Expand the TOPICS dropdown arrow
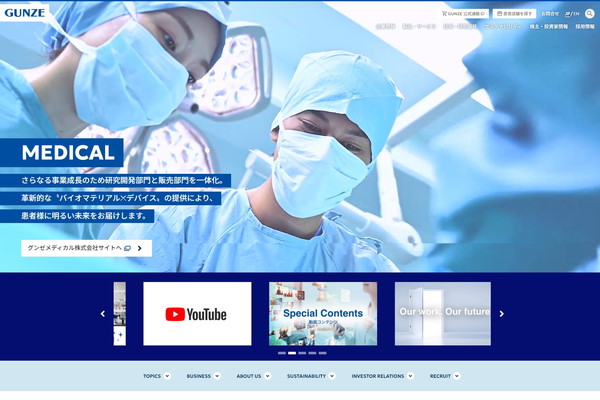This screenshot has width=600, height=400. (167, 376)
